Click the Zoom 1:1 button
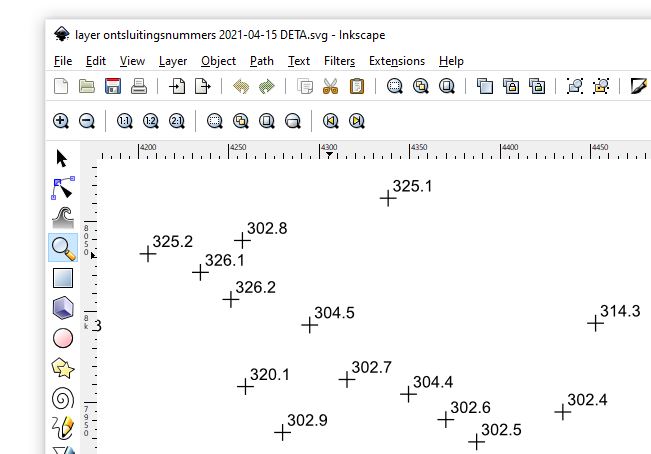Image resolution: width=651 pixels, height=454 pixels. (x=125, y=121)
